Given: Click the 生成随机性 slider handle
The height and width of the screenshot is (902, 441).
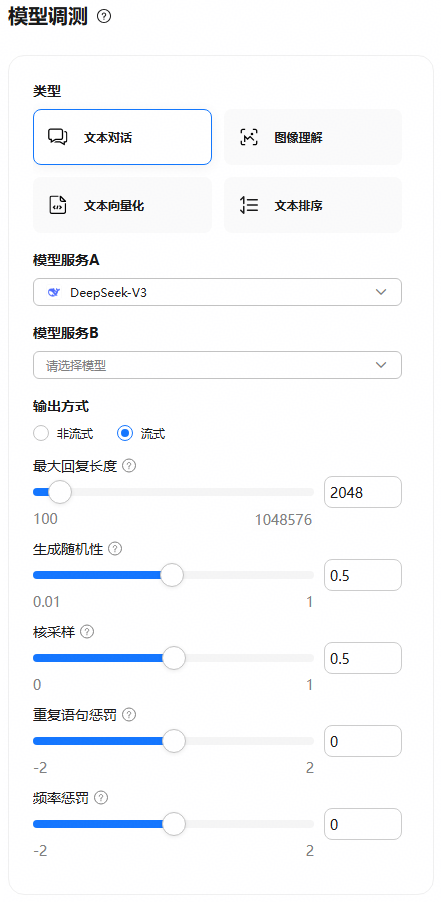Looking at the screenshot, I should (x=171, y=575).
